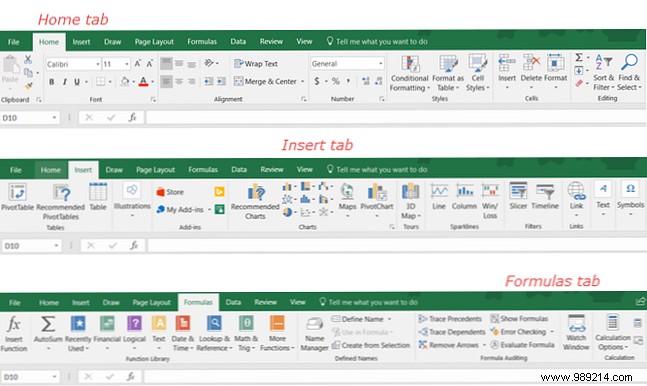Click the fill color paint bucket
Viewport: 647px width, 386px height.
coord(125,82)
